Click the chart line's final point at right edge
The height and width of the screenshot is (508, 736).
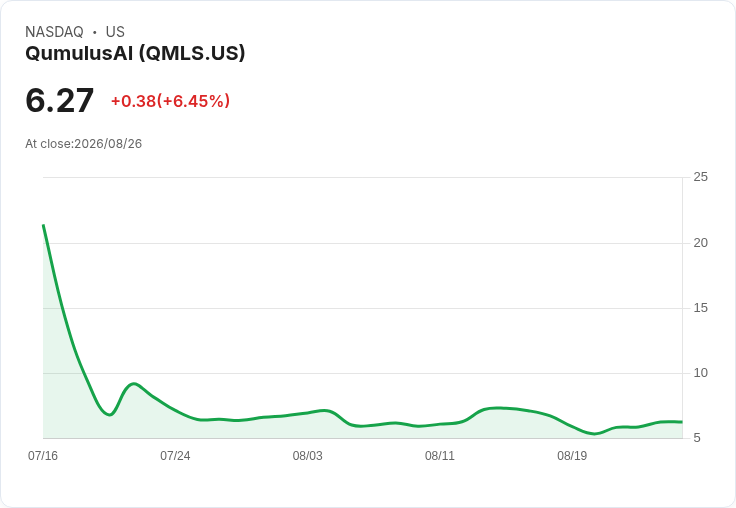pos(682,422)
